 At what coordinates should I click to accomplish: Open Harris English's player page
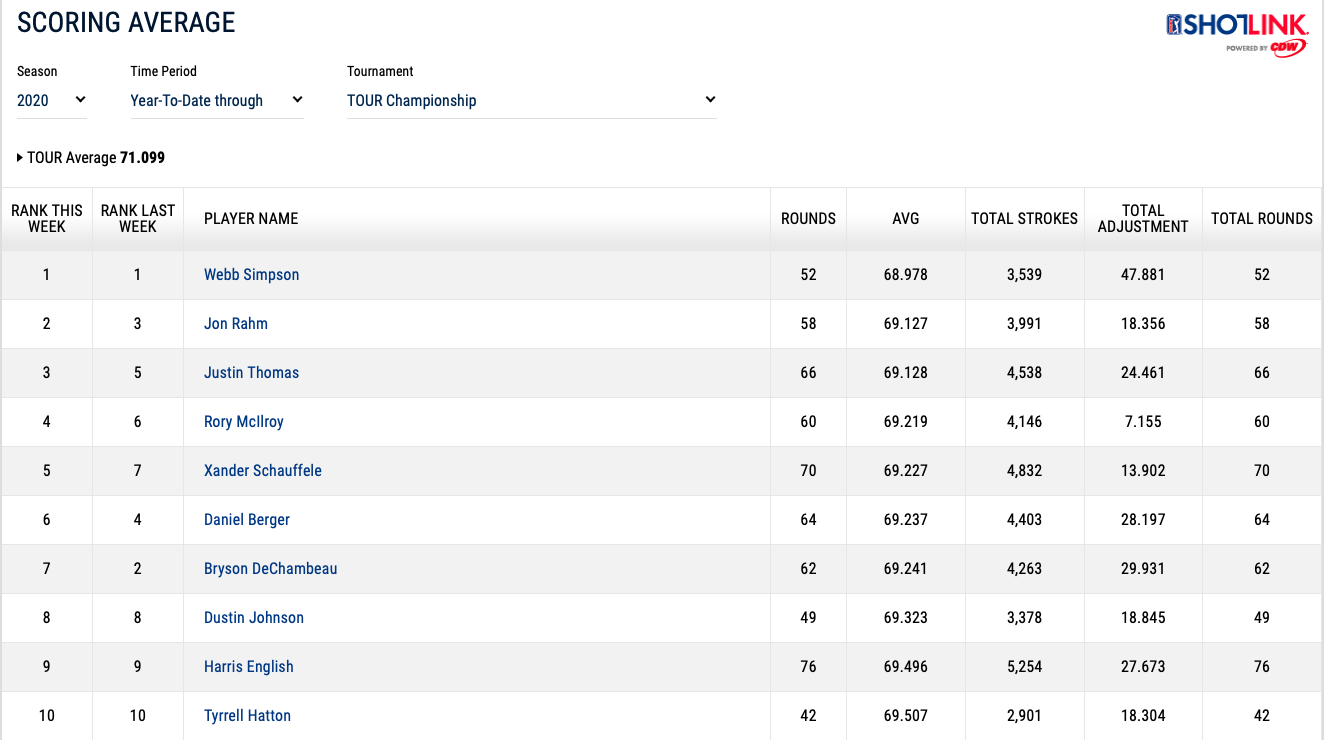(x=249, y=667)
